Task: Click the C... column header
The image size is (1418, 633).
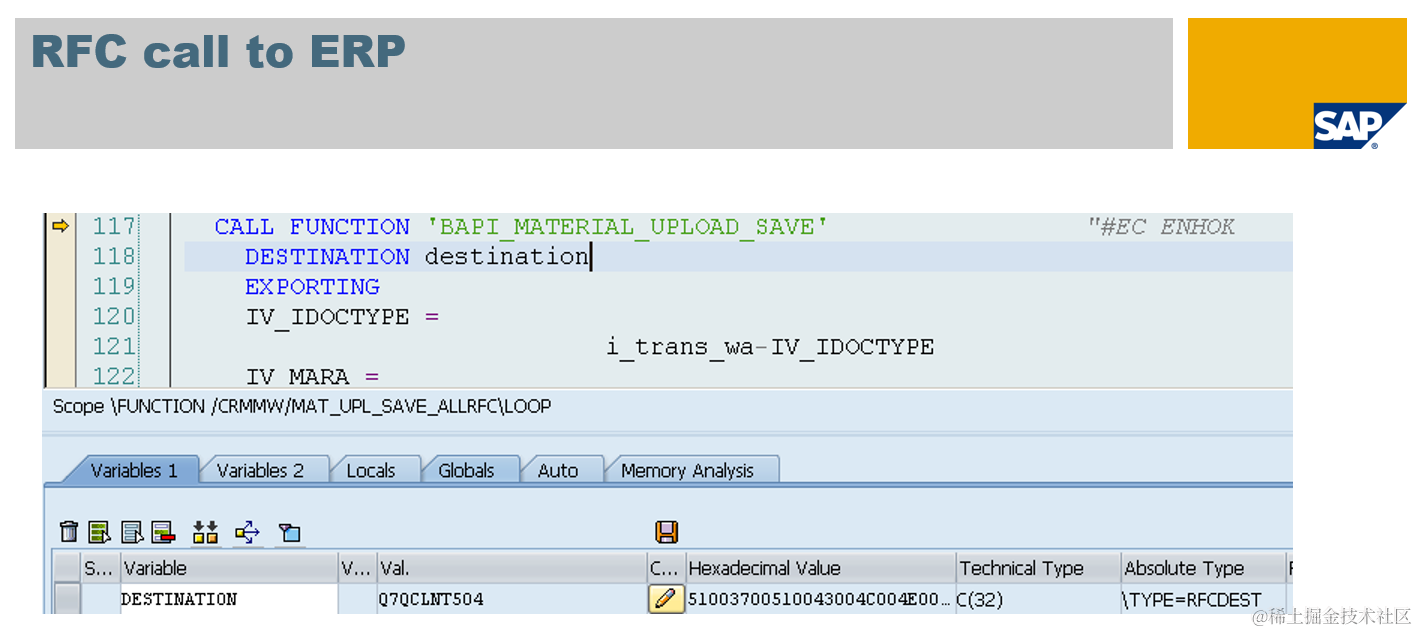Action: (x=666, y=568)
